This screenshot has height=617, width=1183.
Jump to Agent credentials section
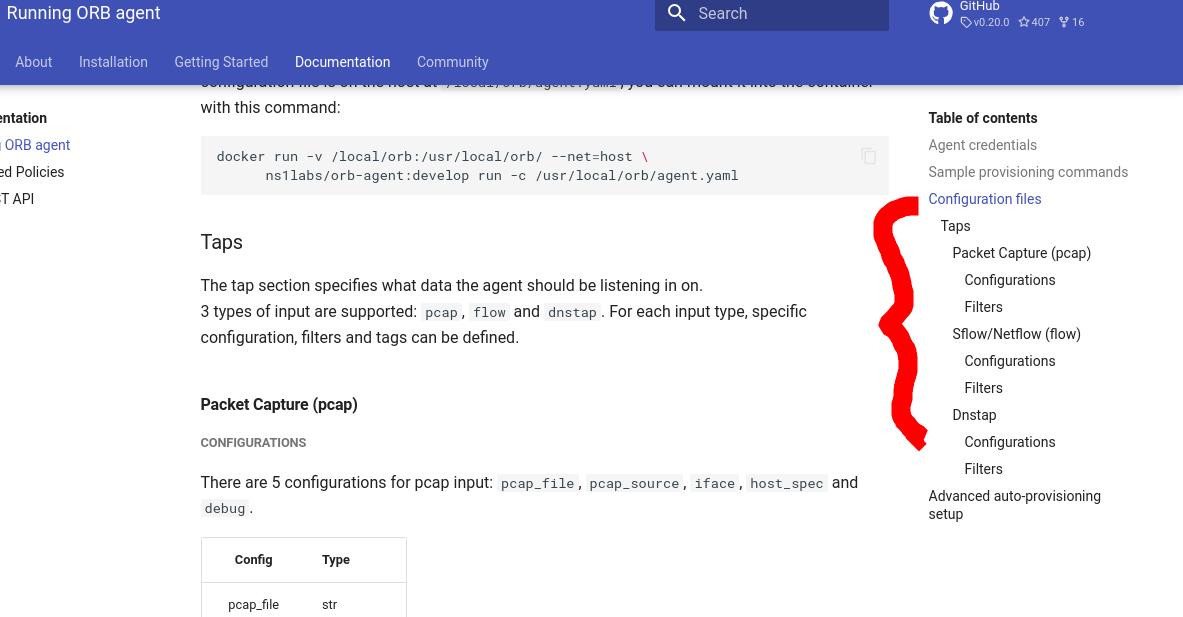coord(982,145)
